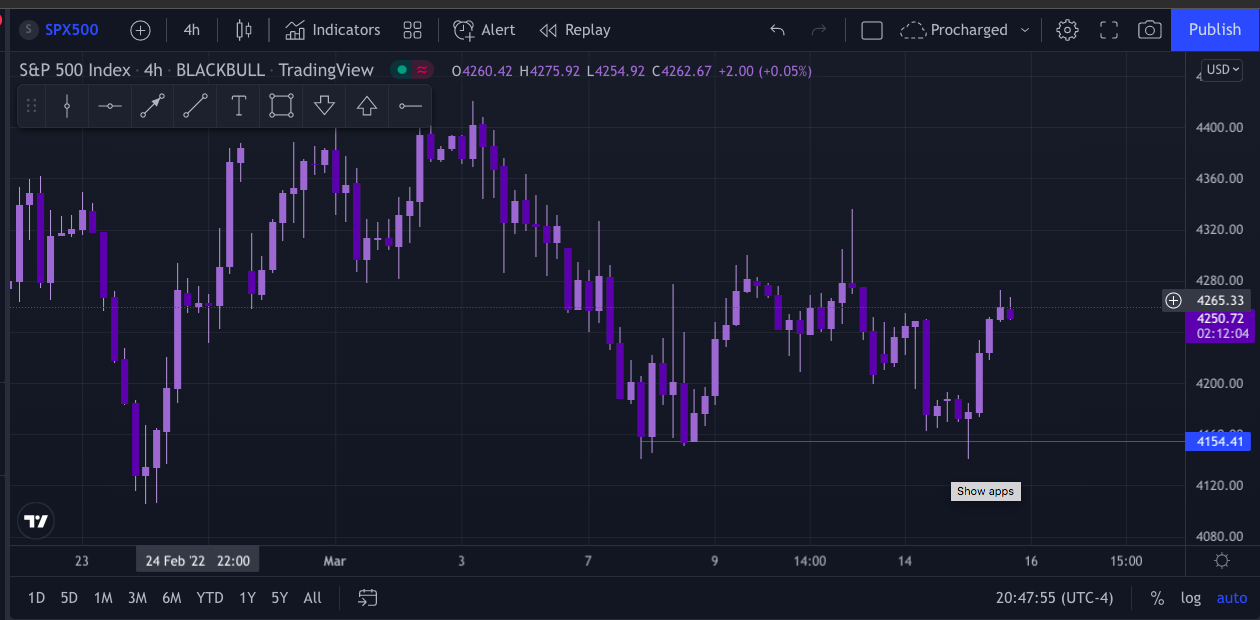Start bar Replay mode
Image resolution: width=1260 pixels, height=620 pixels.
point(575,30)
